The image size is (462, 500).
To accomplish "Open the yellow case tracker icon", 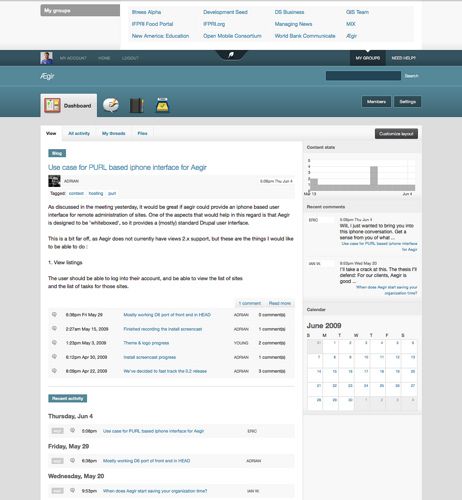I will pyautogui.click(x=162, y=105).
